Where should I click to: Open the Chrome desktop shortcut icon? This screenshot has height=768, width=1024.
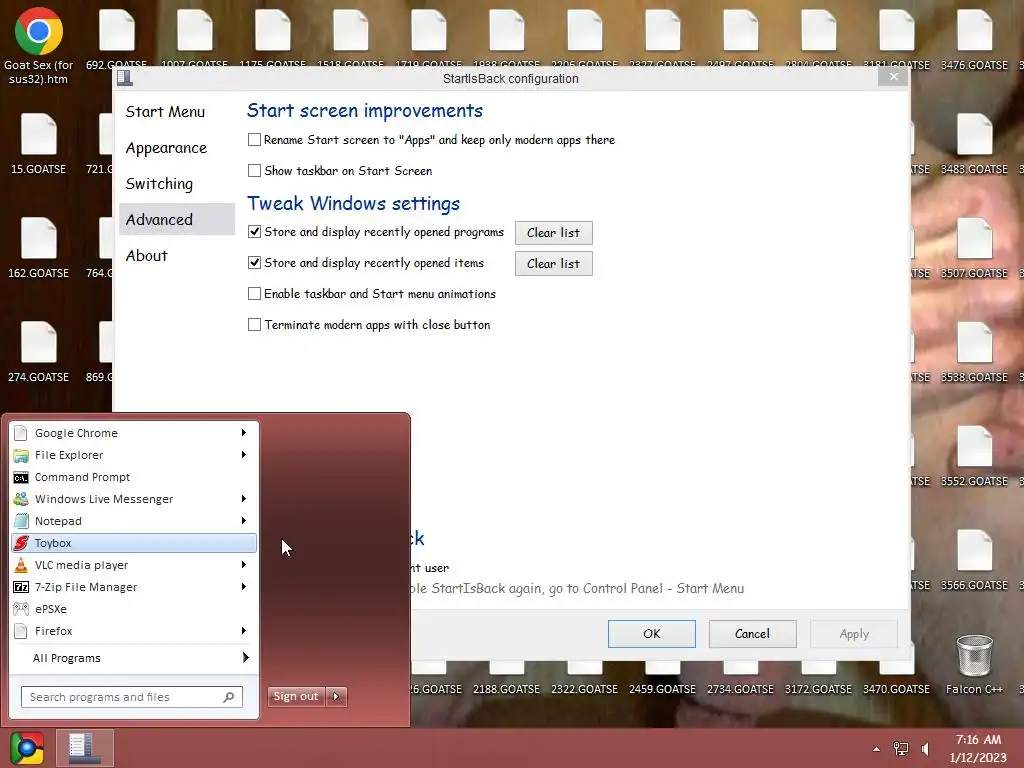(x=39, y=31)
